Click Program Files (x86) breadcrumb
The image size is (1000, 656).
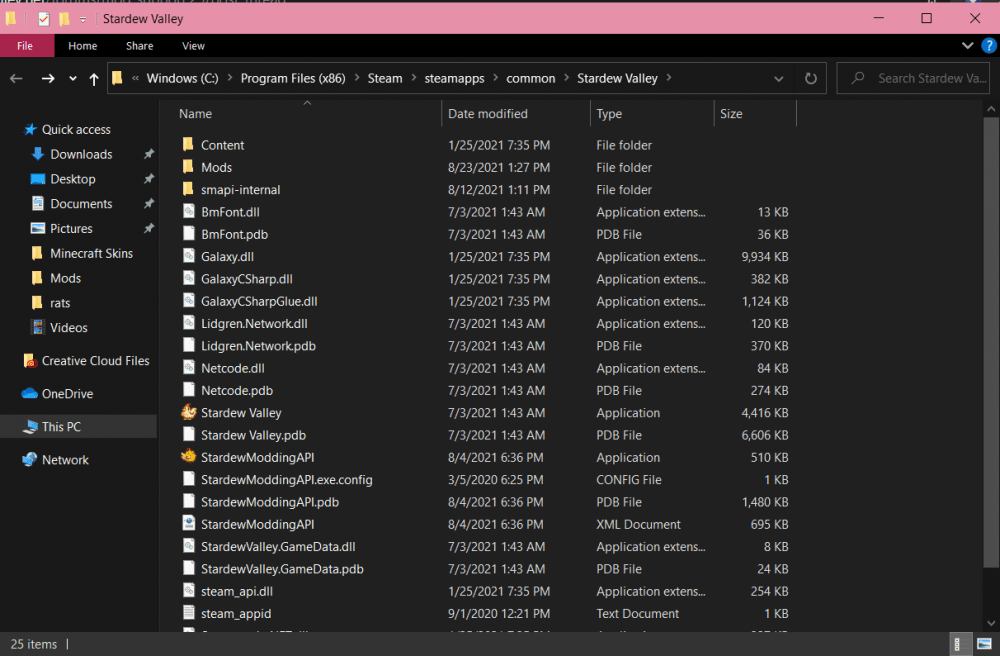[293, 78]
